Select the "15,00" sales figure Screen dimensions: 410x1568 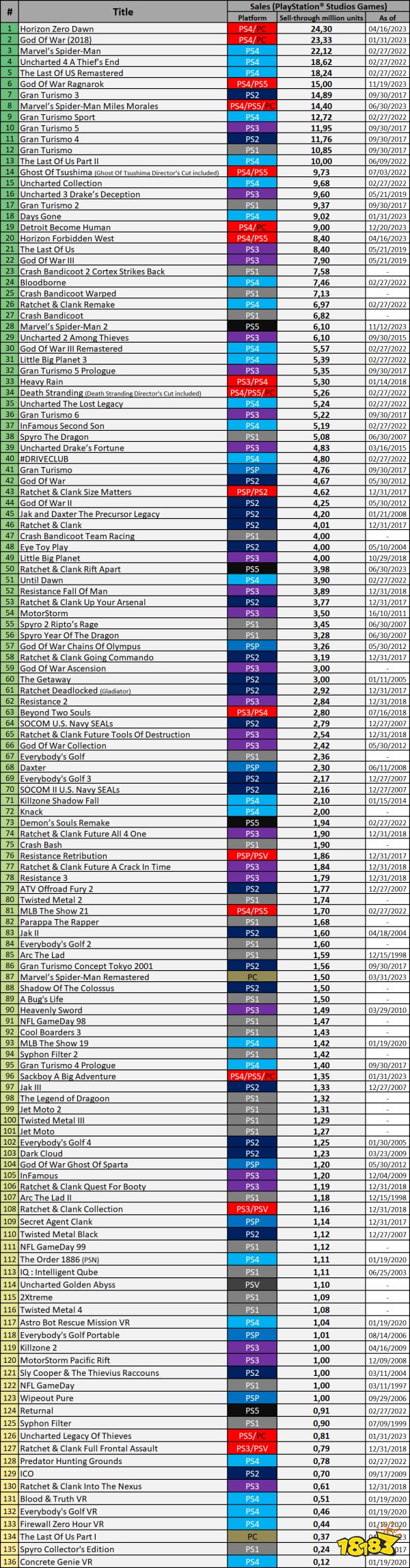click(x=321, y=84)
